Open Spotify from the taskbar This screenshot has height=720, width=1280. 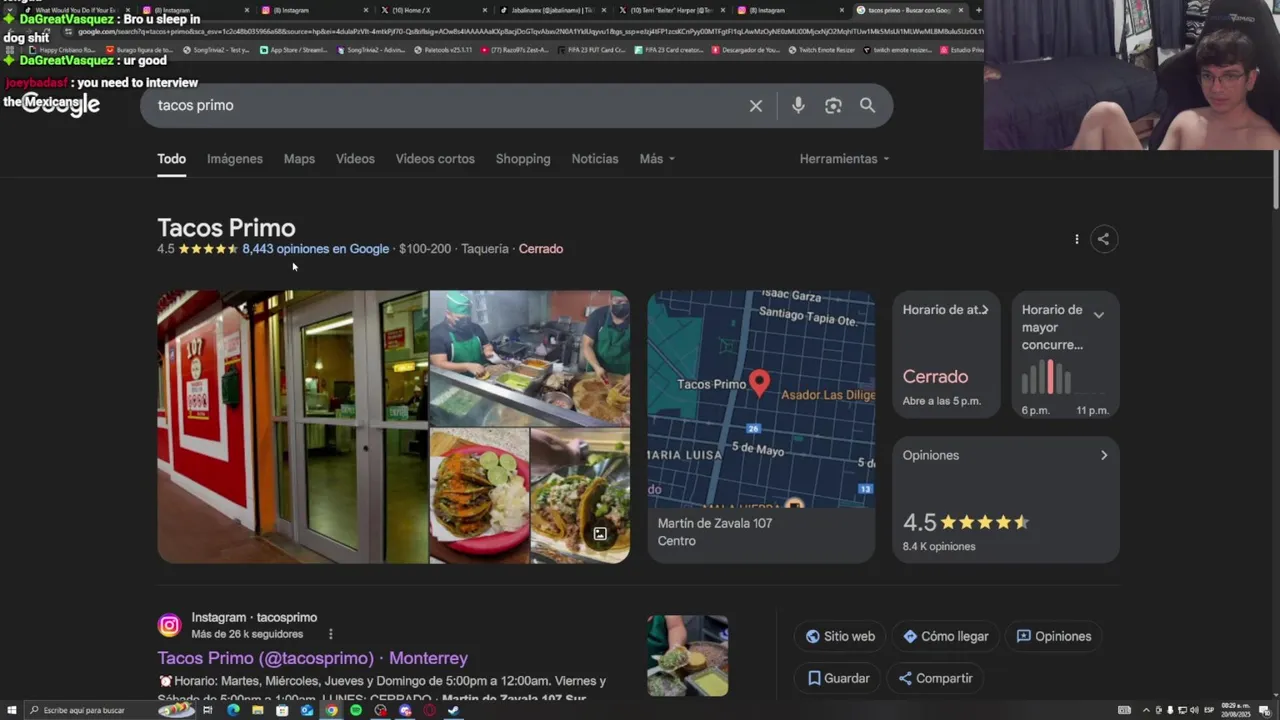pyautogui.click(x=356, y=710)
